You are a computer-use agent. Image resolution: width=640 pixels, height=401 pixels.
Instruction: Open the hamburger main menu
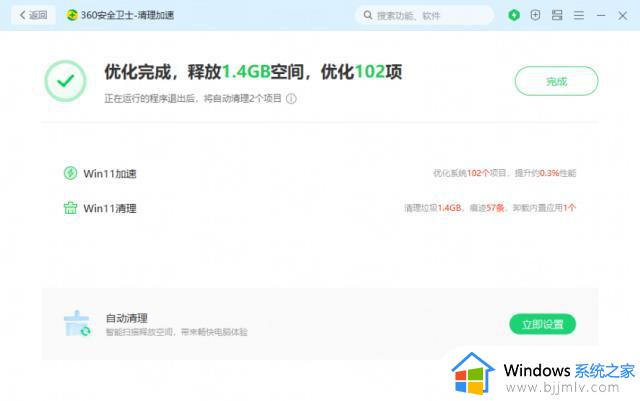click(579, 16)
